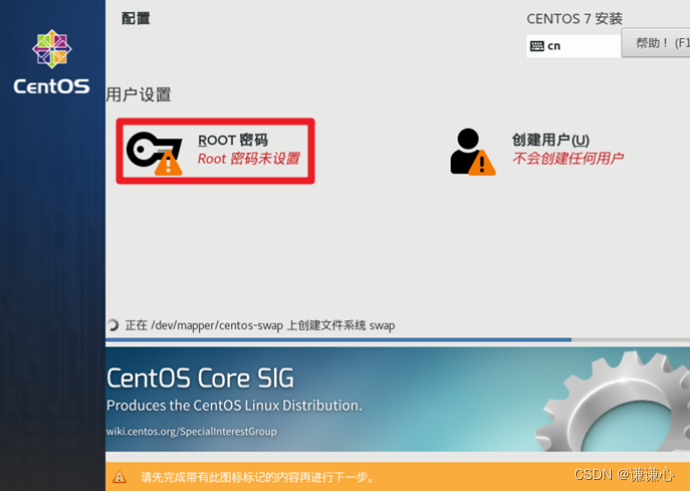Click the CentOS Core SIG banner

pyautogui.click(x=398, y=399)
